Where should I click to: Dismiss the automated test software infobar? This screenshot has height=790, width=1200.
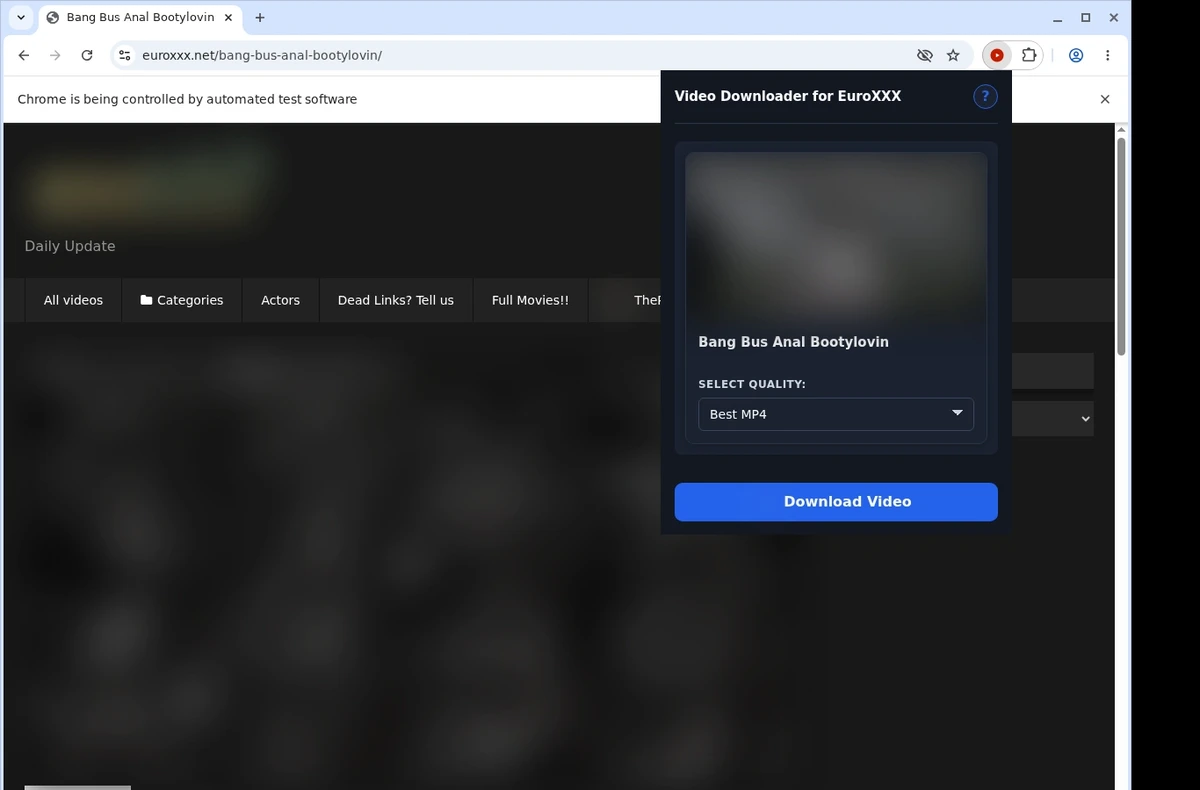coord(1105,99)
